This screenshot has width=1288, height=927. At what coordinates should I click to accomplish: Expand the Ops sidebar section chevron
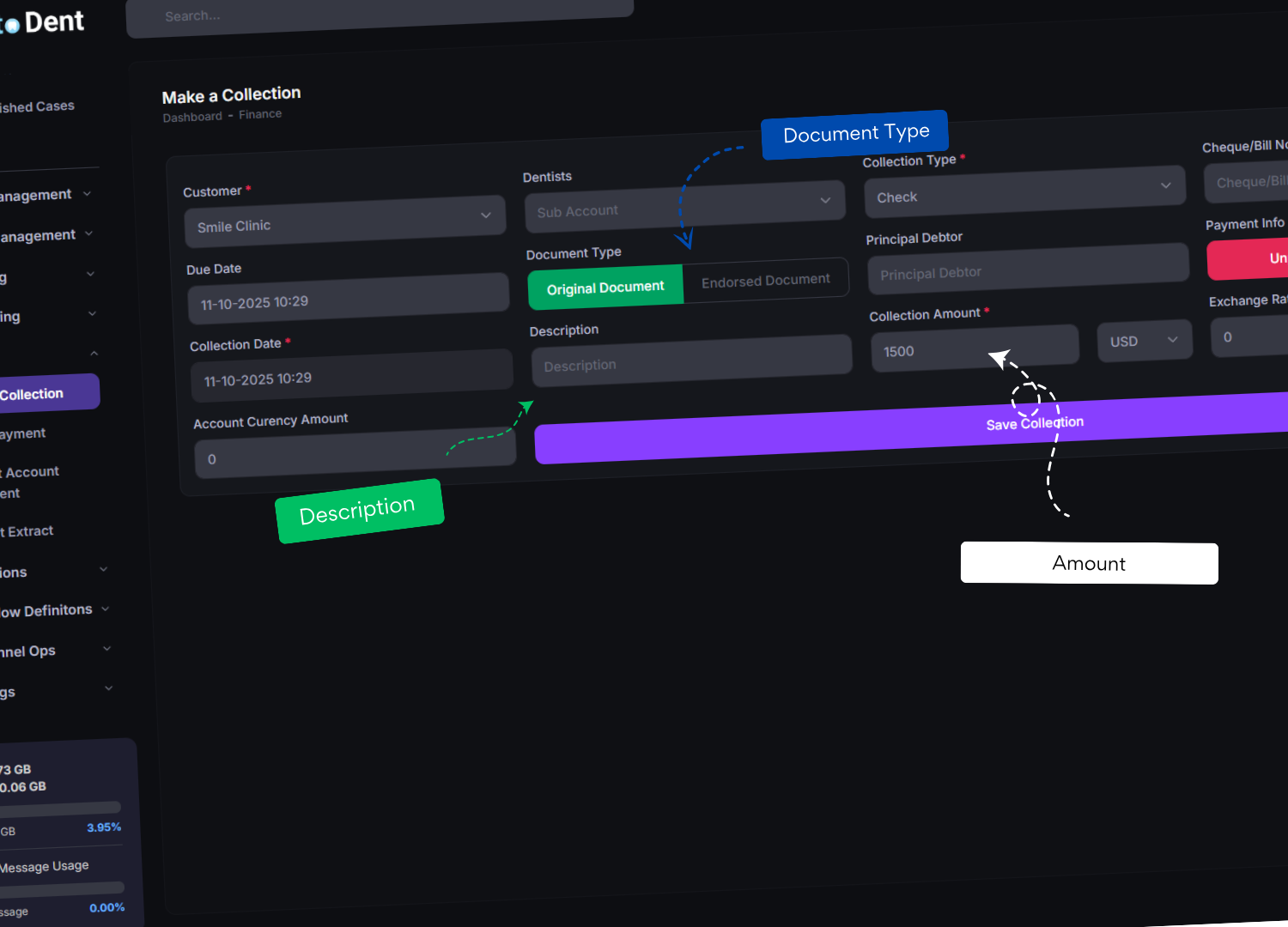(x=107, y=648)
